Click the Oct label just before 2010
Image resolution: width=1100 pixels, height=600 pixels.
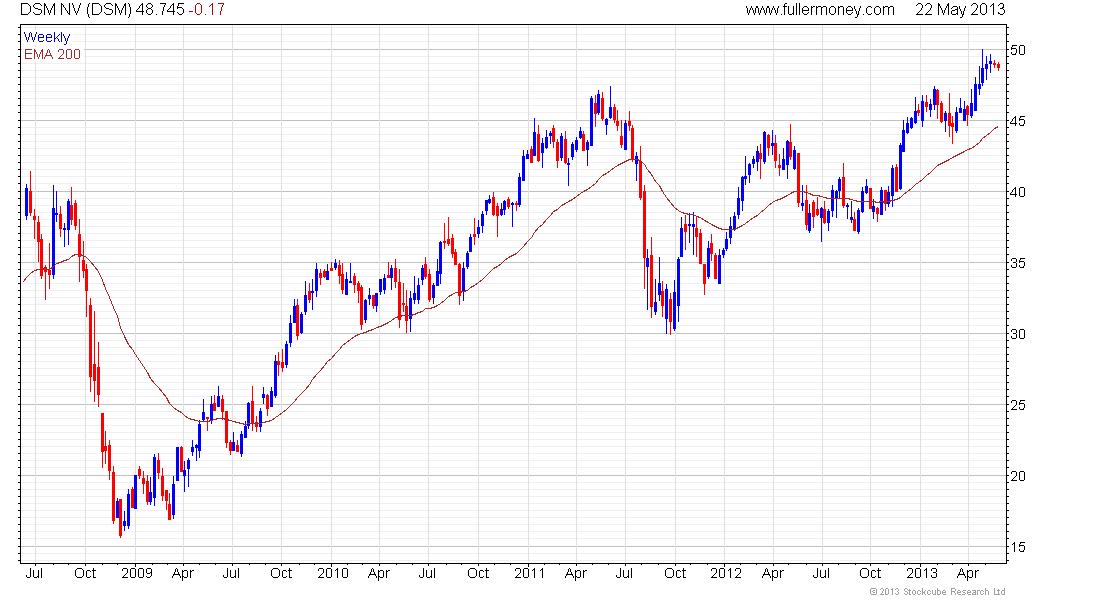tap(281, 573)
